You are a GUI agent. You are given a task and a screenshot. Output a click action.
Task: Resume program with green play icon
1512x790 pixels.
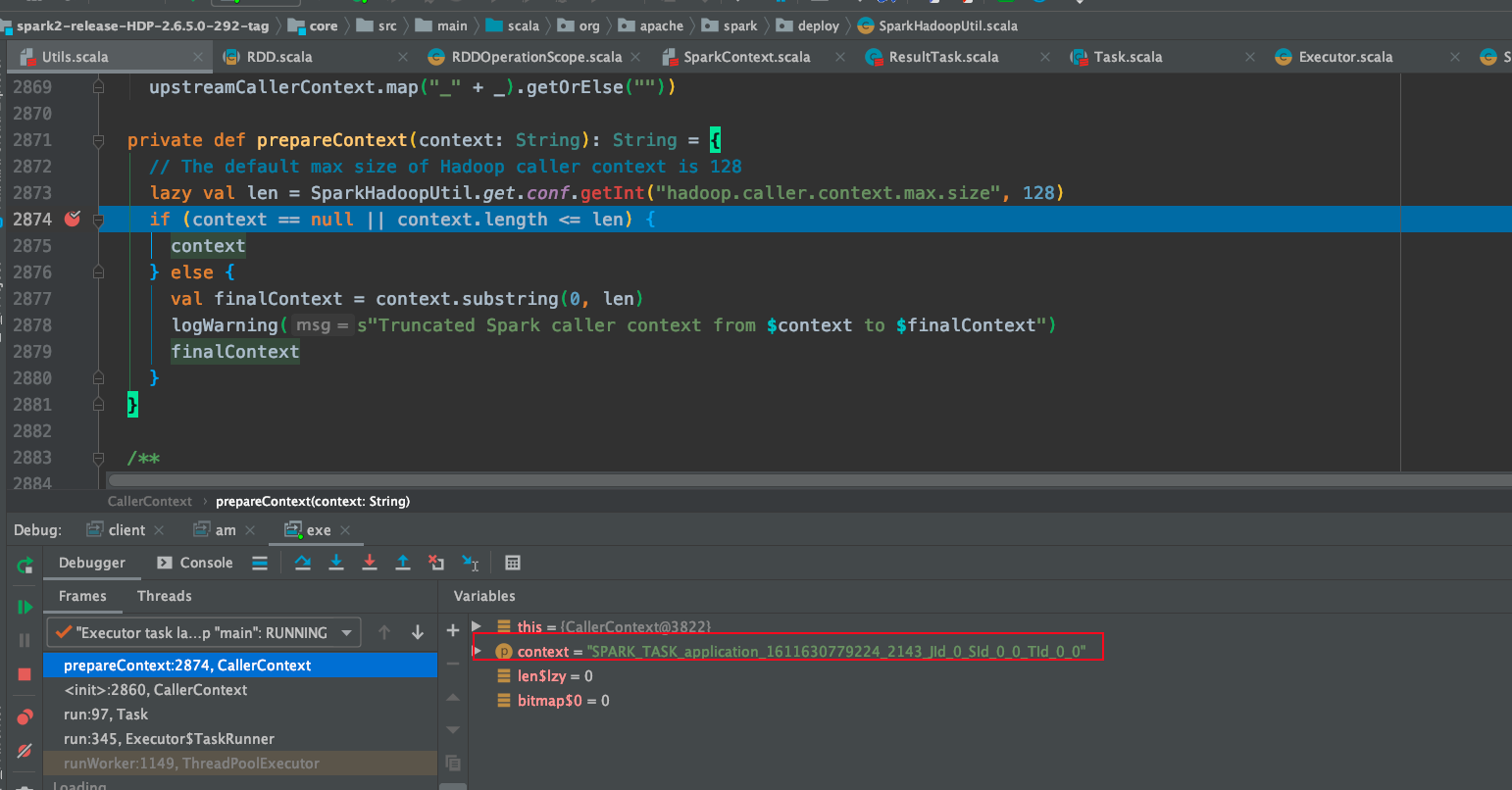coord(25,607)
